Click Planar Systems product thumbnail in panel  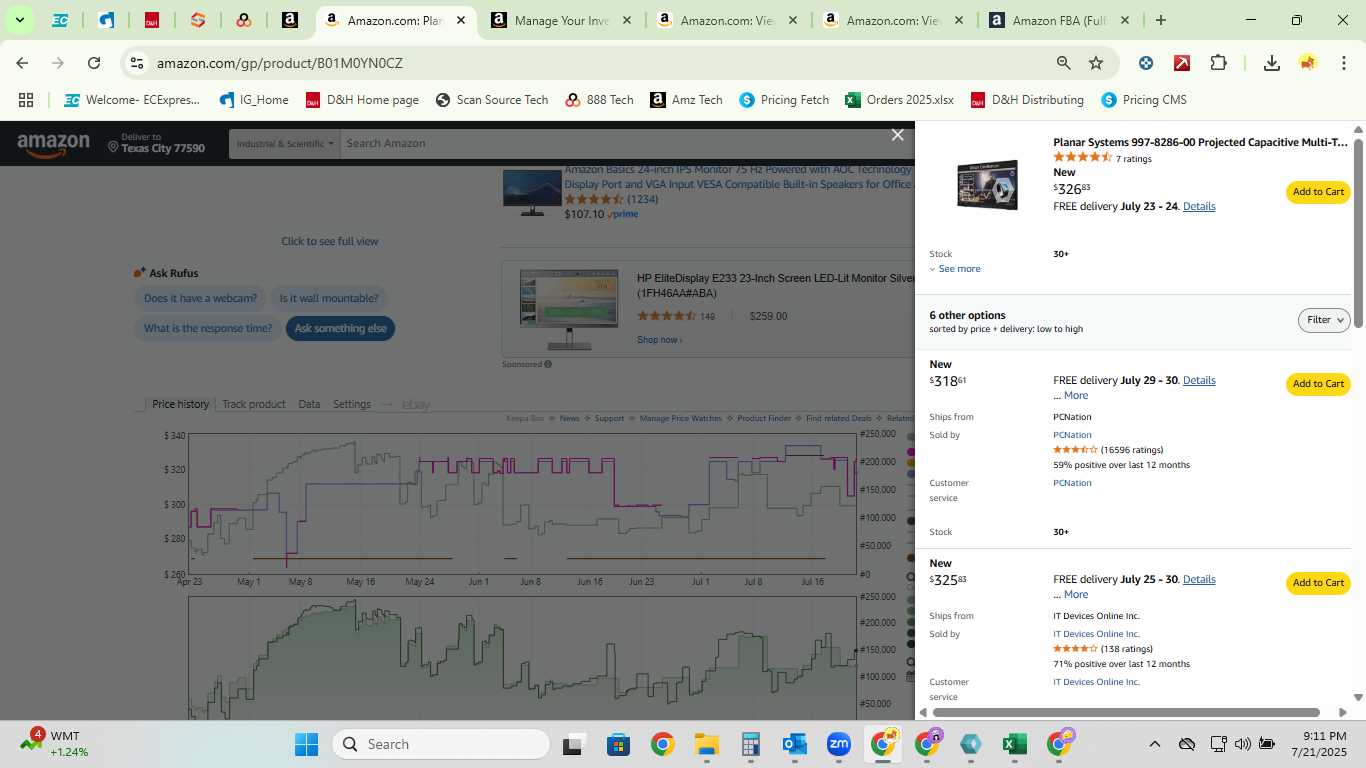(987, 184)
